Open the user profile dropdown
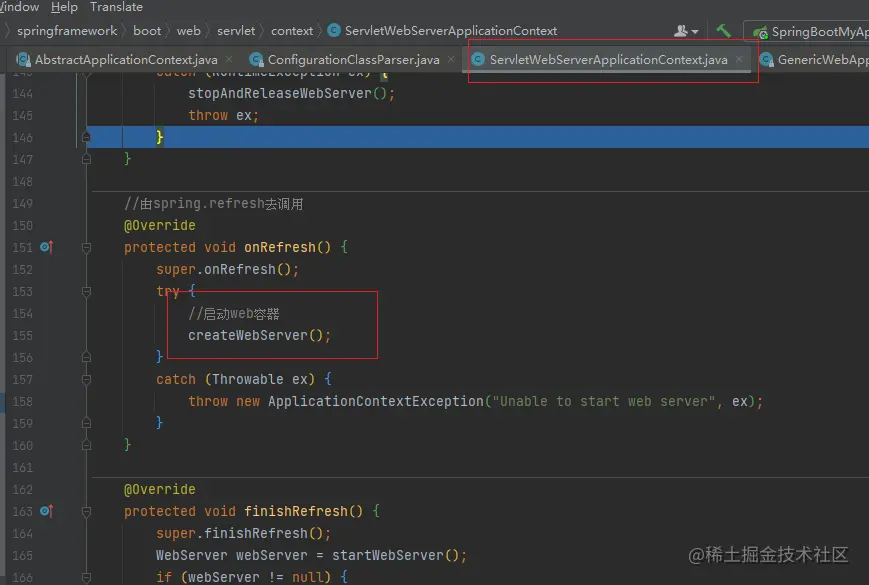This screenshot has height=585, width=869. (x=686, y=31)
